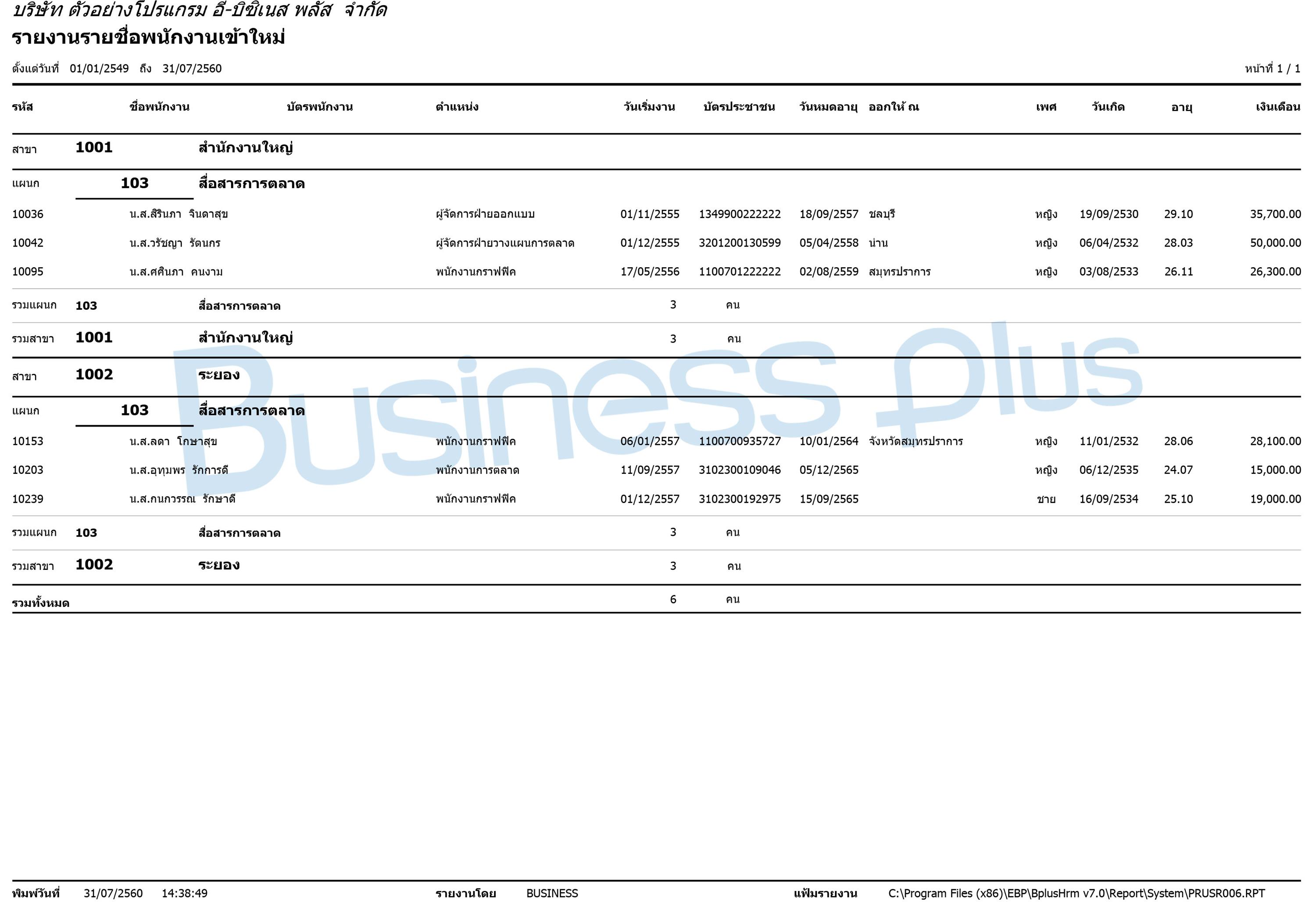The width and height of the screenshot is (1316, 902).
Task: Select employee code 10153
Action: tap(28, 441)
